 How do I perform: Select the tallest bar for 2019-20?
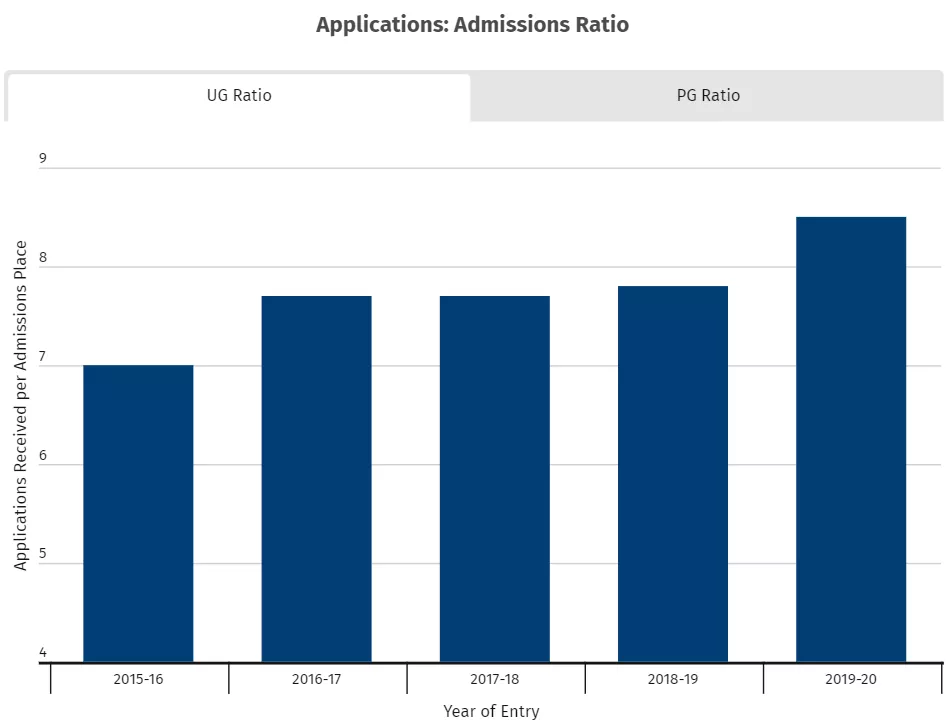[x=851, y=439]
